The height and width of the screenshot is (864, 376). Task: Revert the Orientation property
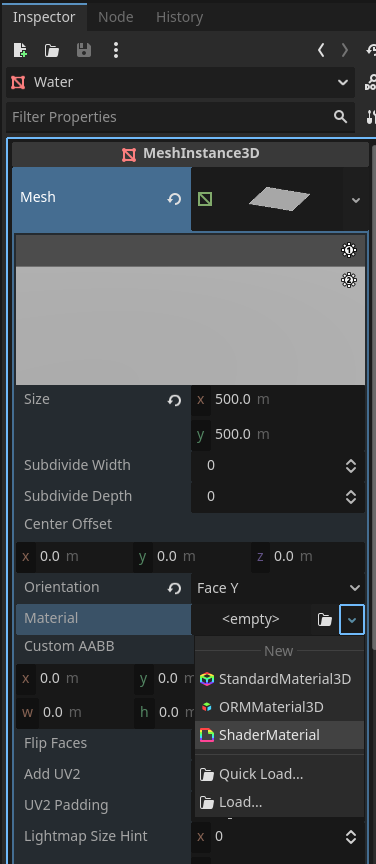(x=174, y=588)
